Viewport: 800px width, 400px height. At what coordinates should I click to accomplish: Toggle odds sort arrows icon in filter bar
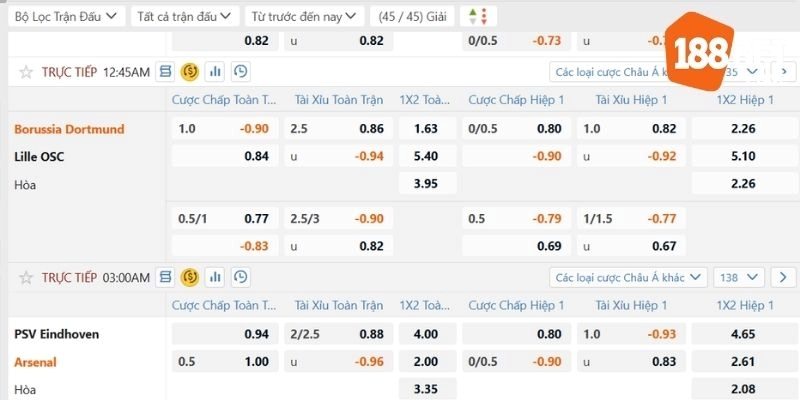[478, 16]
